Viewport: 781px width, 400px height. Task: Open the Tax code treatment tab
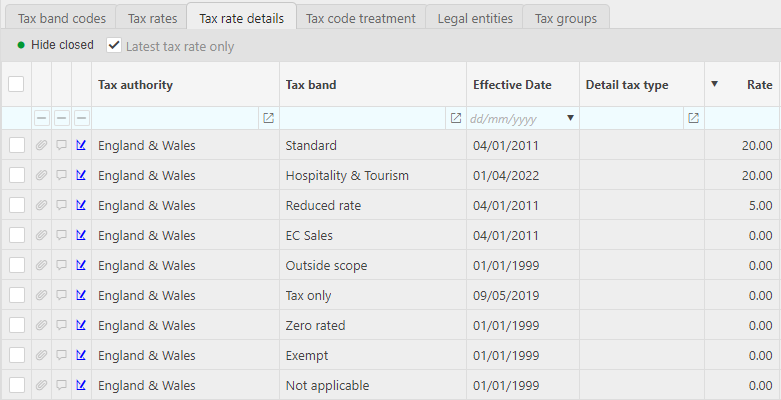[x=360, y=17]
